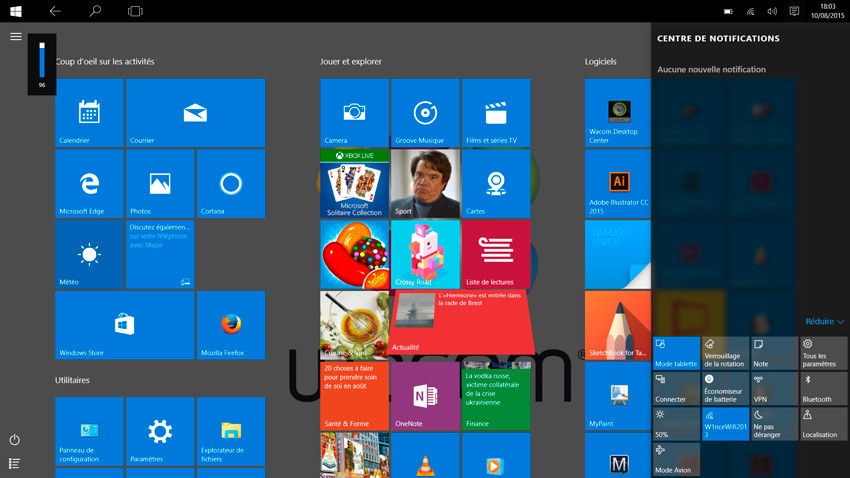Toggle Mode Avion quick action
The width and height of the screenshot is (850, 478).
pos(677,460)
